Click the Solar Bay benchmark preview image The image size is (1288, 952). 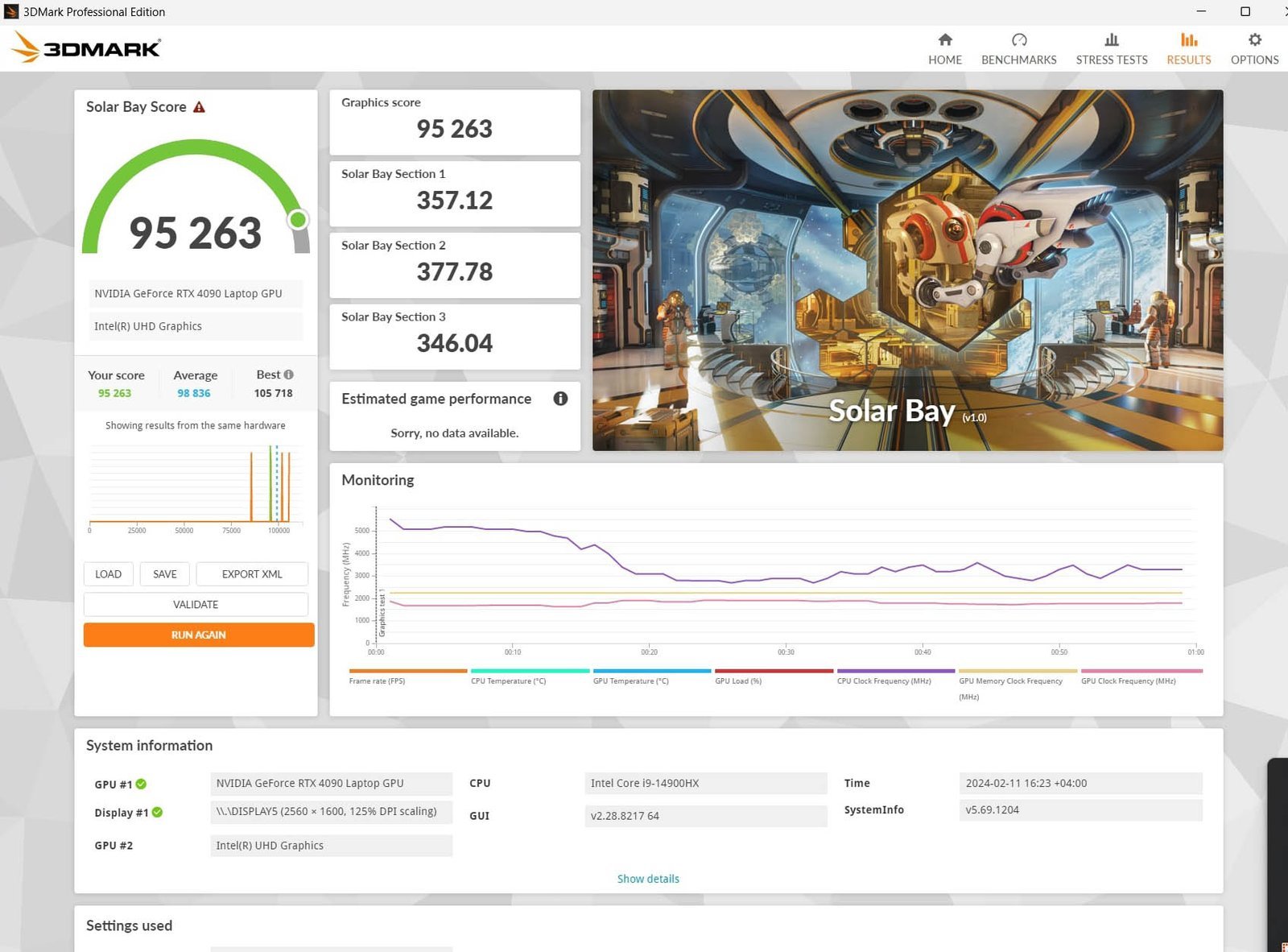907,270
